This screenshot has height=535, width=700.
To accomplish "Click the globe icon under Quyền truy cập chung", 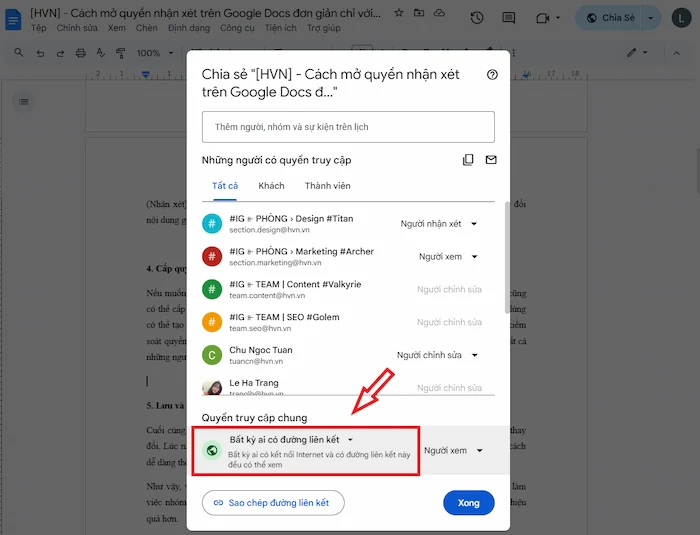I will 211,450.
